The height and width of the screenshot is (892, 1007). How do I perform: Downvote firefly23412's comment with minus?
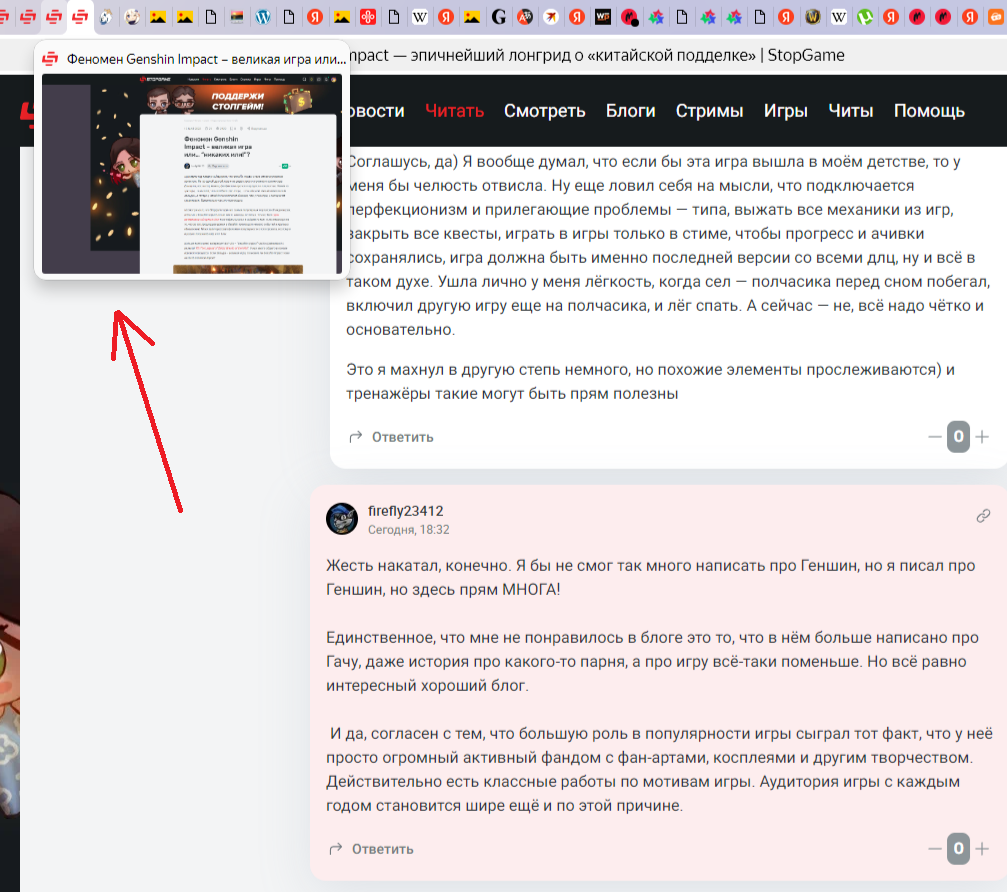pyautogui.click(x=934, y=849)
